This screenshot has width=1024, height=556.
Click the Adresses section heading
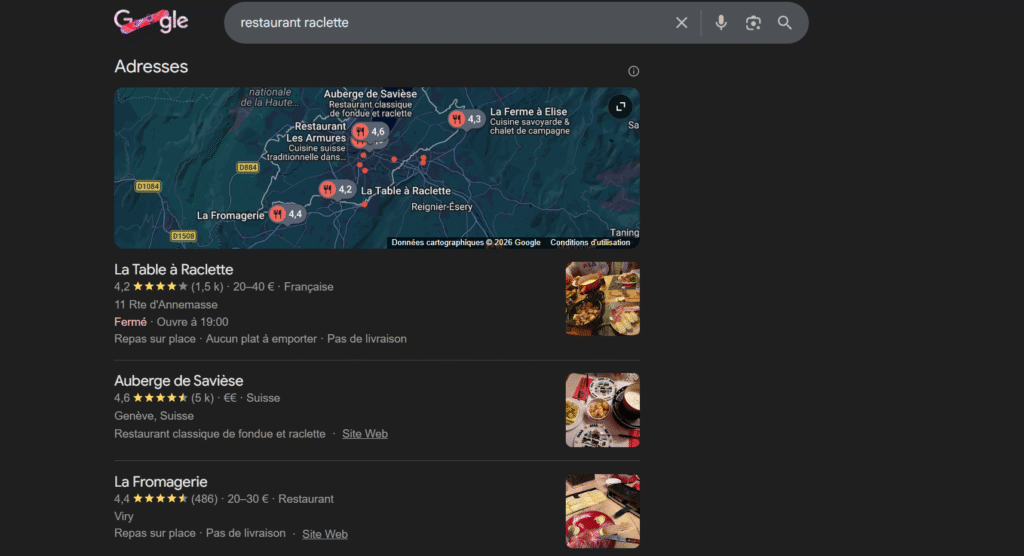coord(151,67)
